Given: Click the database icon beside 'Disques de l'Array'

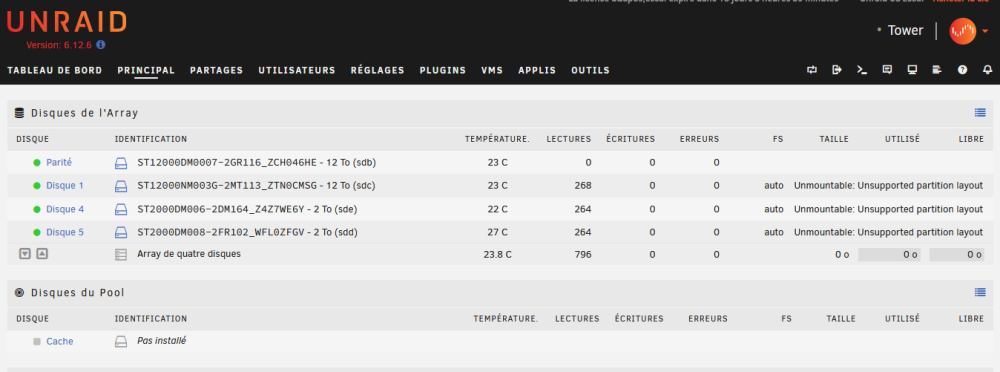Looking at the screenshot, I should (x=19, y=113).
